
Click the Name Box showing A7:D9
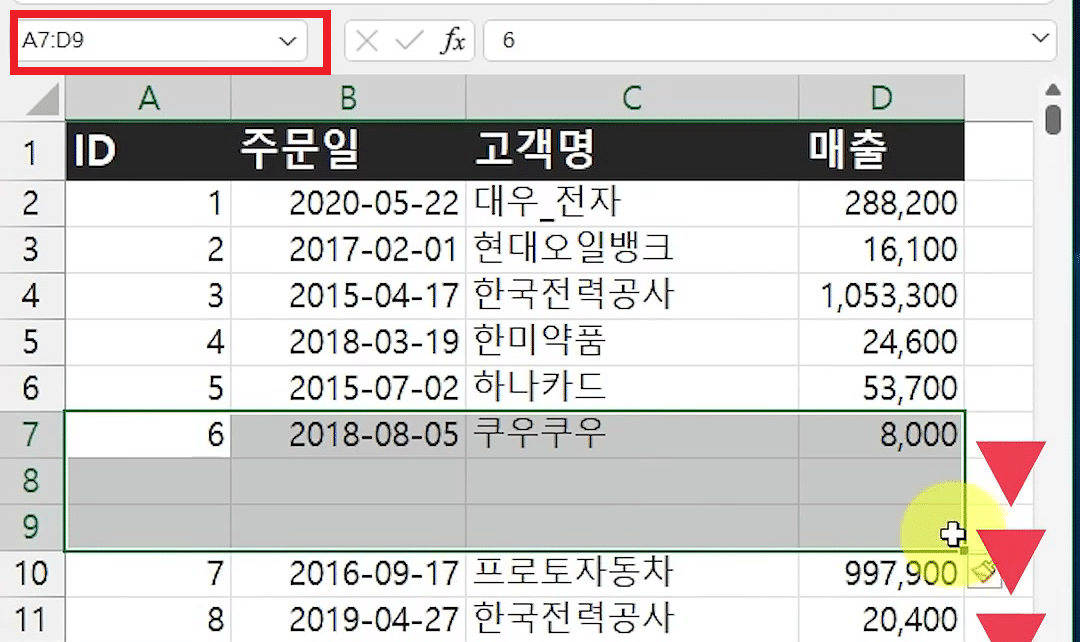pyautogui.click(x=160, y=41)
